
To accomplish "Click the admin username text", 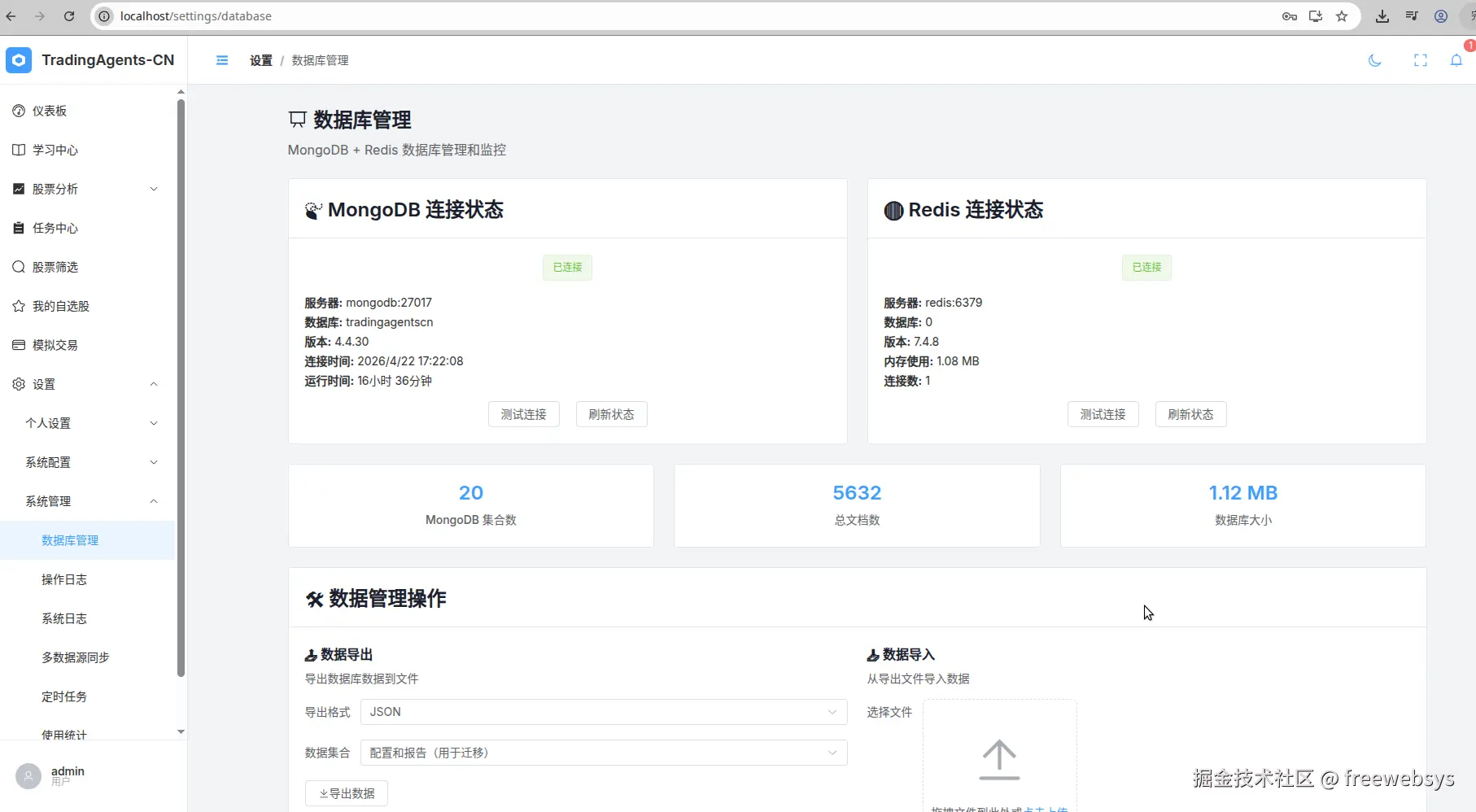I will point(68,771).
